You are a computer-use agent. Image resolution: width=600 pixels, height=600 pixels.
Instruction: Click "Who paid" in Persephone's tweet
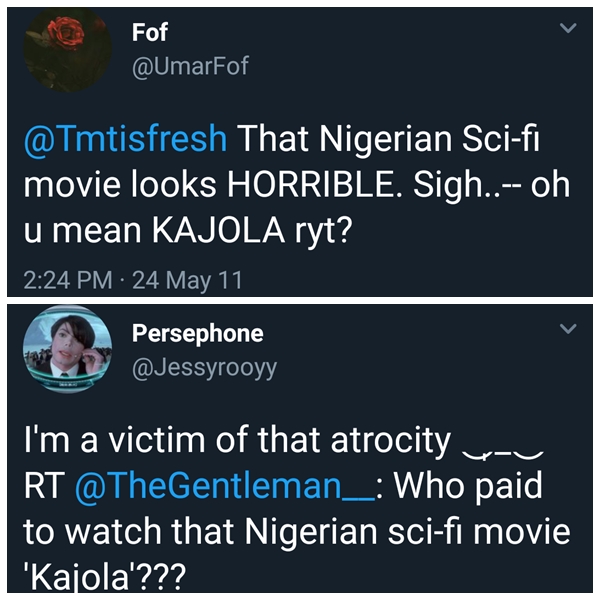(478, 486)
